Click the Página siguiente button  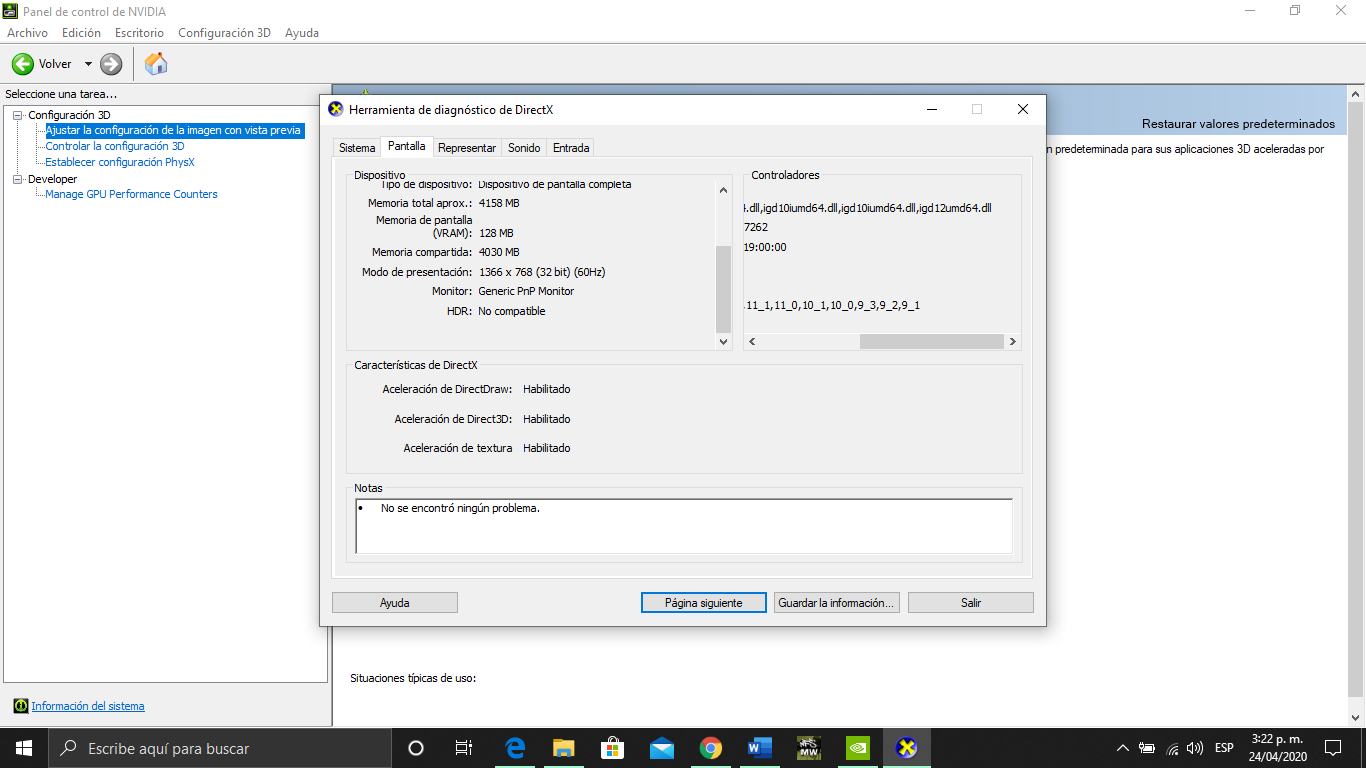[704, 603]
